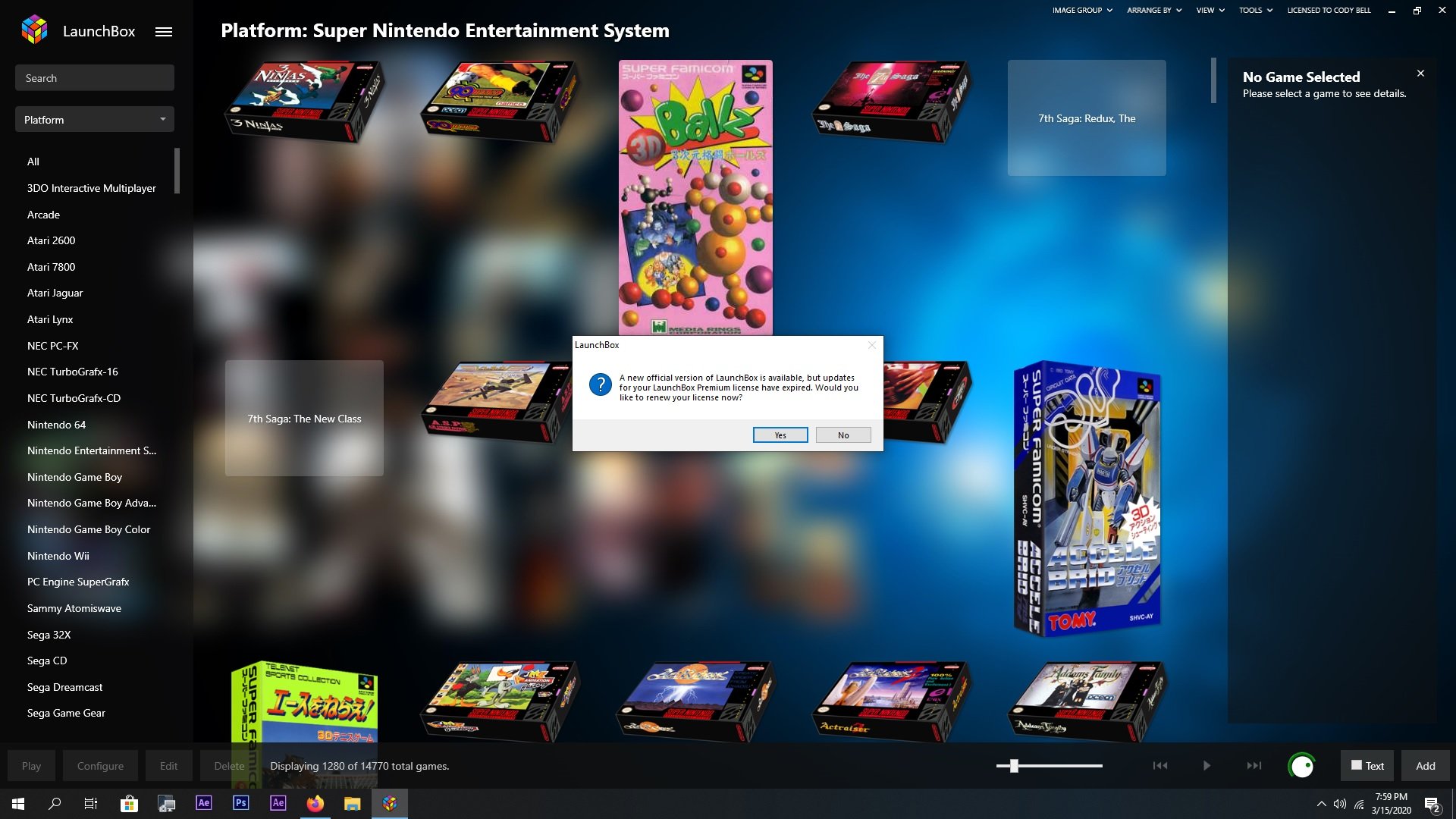
Task: Click the taskbar clock and date
Action: coord(1391,804)
